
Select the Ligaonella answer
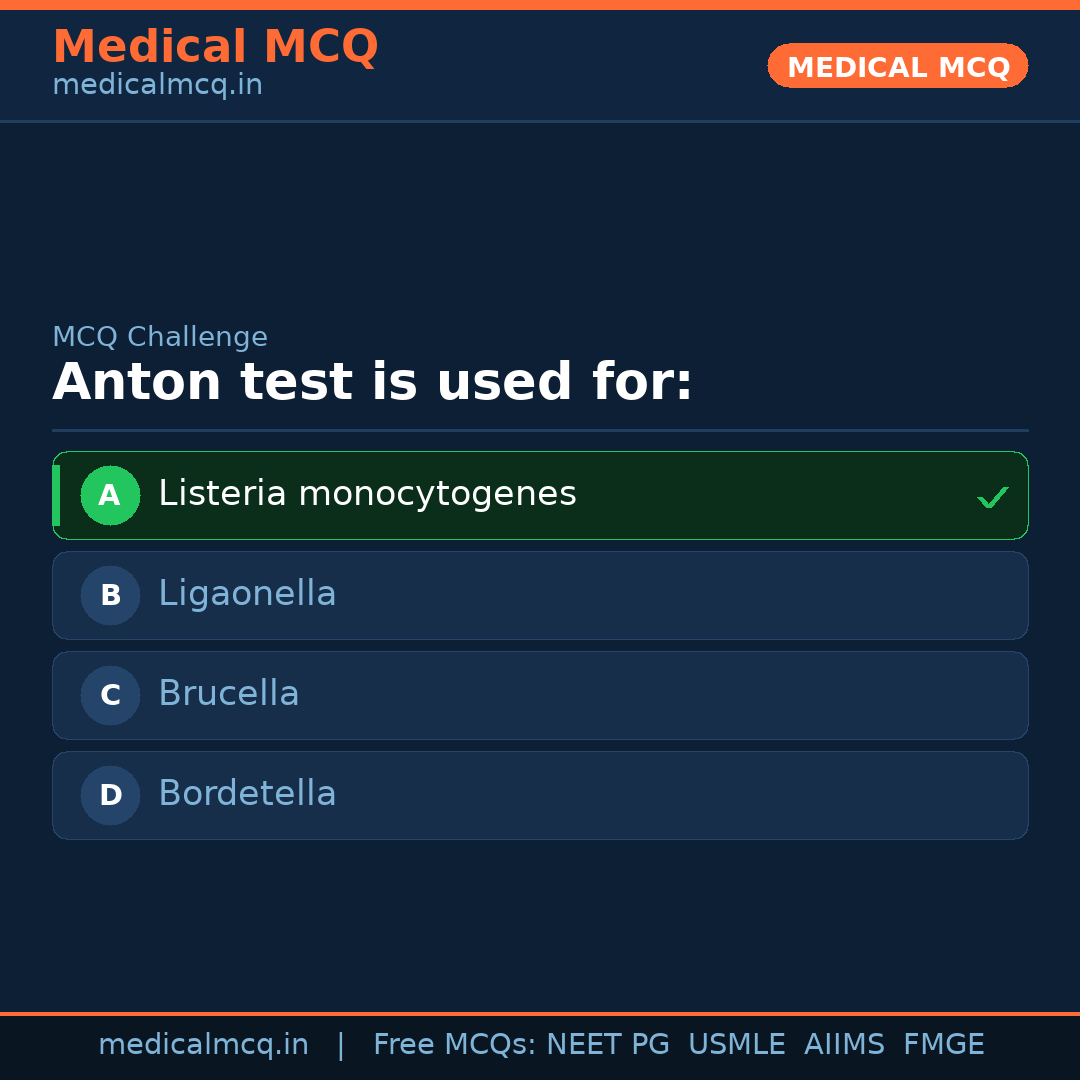[x=247, y=594]
